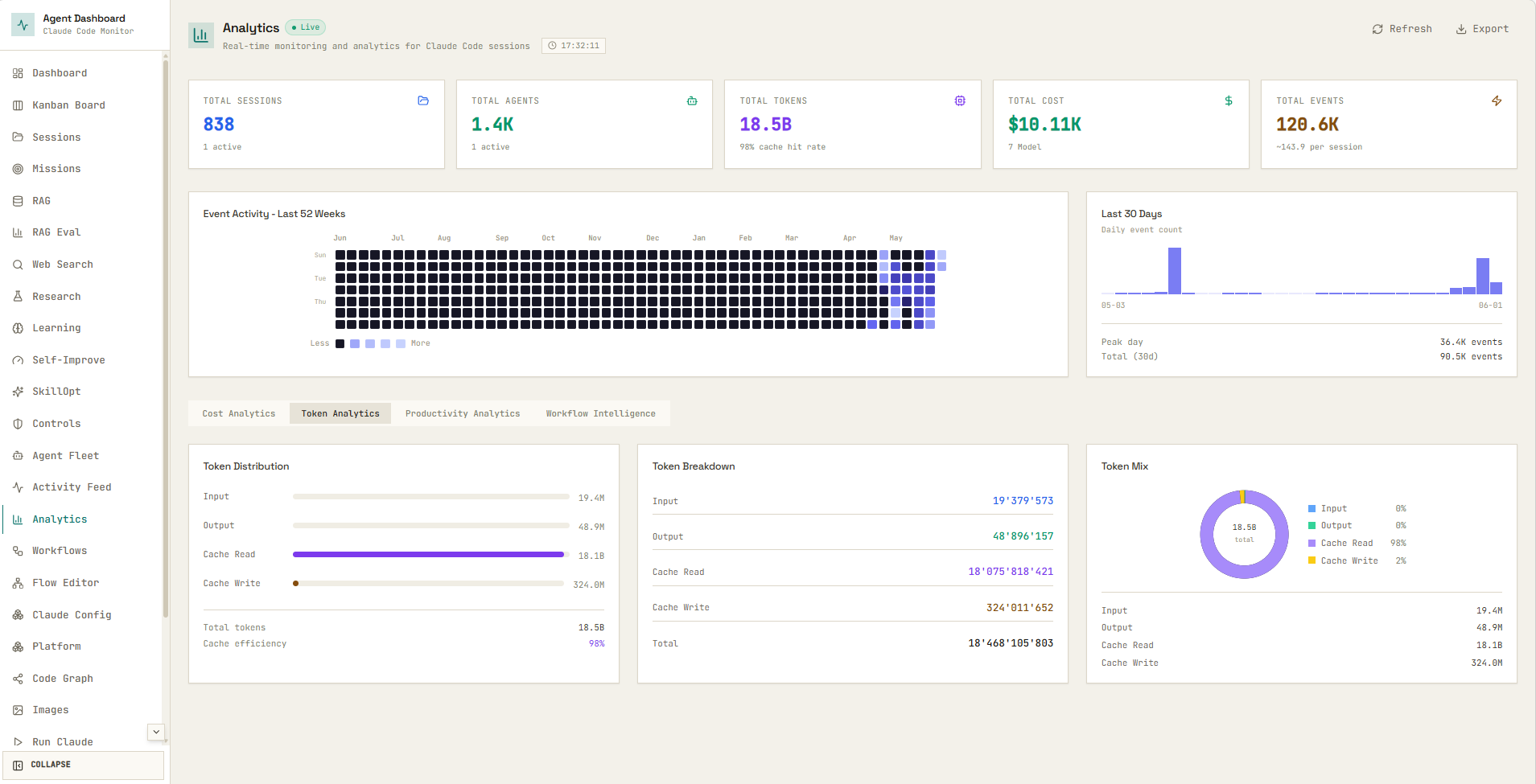
Task: Click the Research flask icon
Action: point(18,296)
